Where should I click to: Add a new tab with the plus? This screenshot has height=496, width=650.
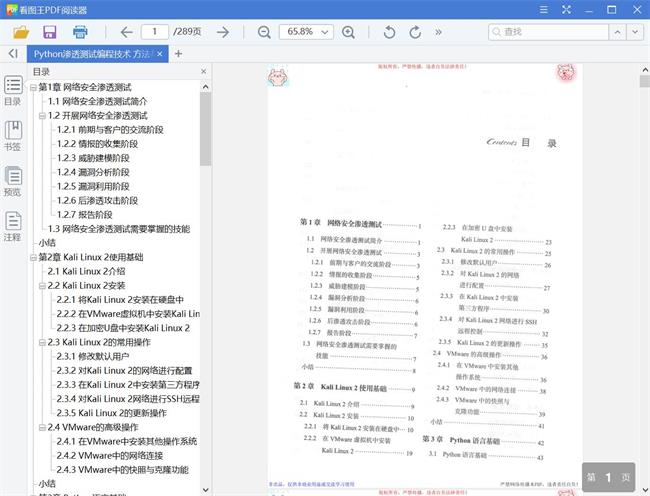point(178,53)
